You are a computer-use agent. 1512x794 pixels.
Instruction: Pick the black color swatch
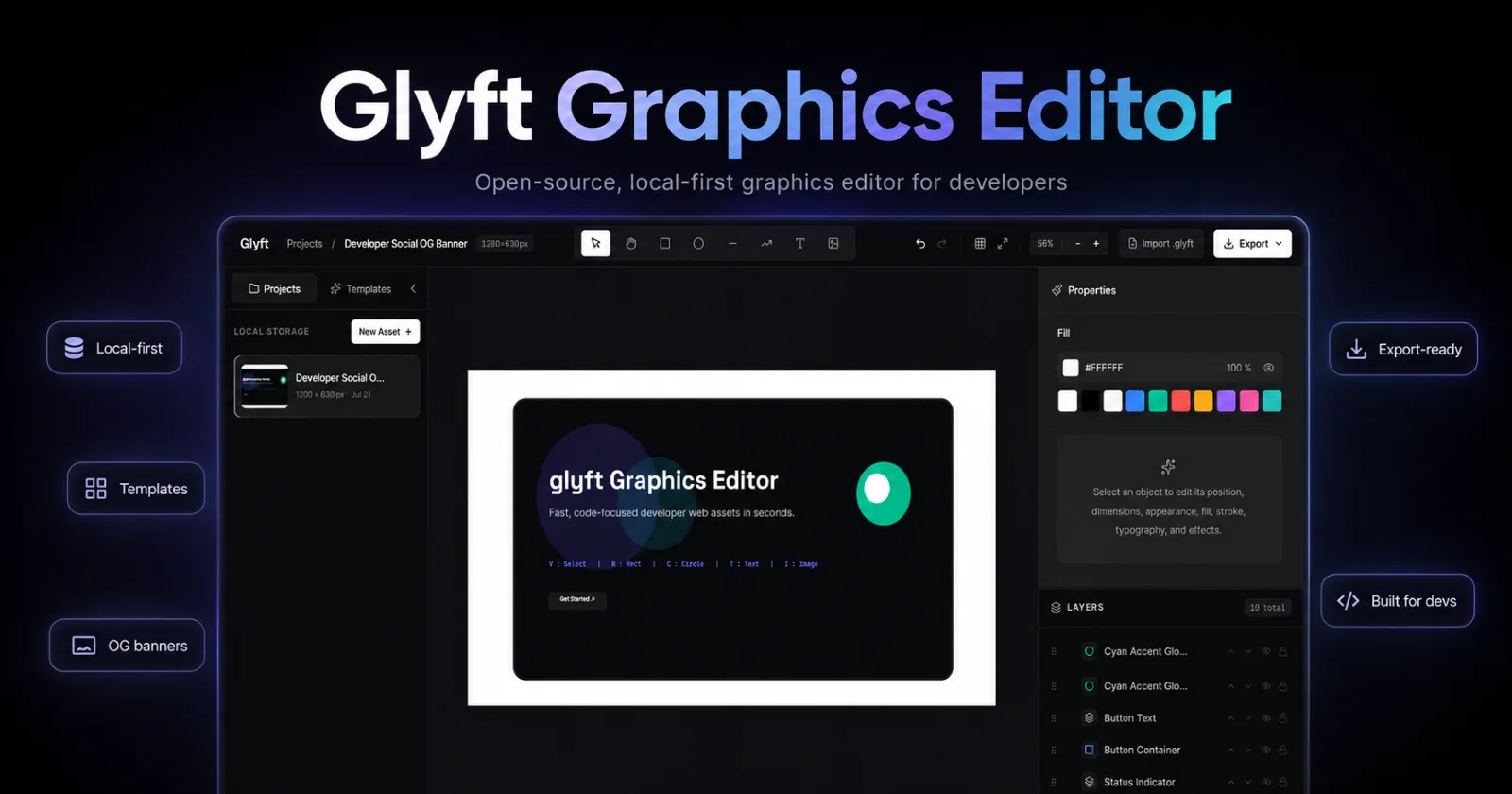(x=1090, y=401)
